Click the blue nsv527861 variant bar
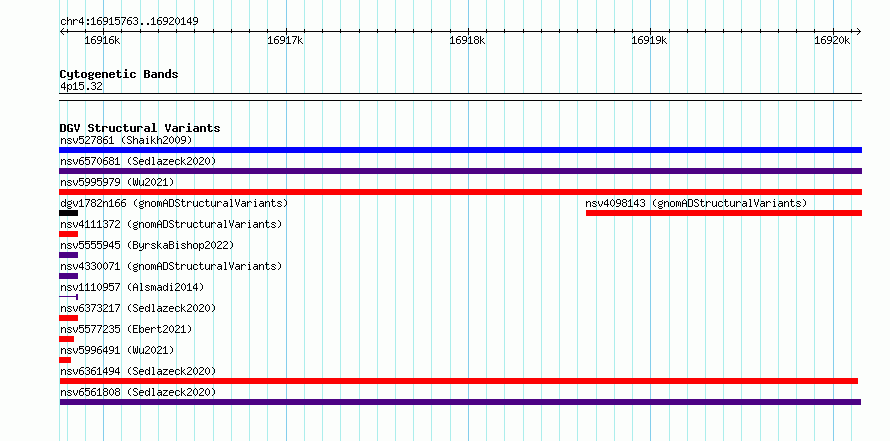Viewport: 890px width, 441px height. tap(460, 150)
